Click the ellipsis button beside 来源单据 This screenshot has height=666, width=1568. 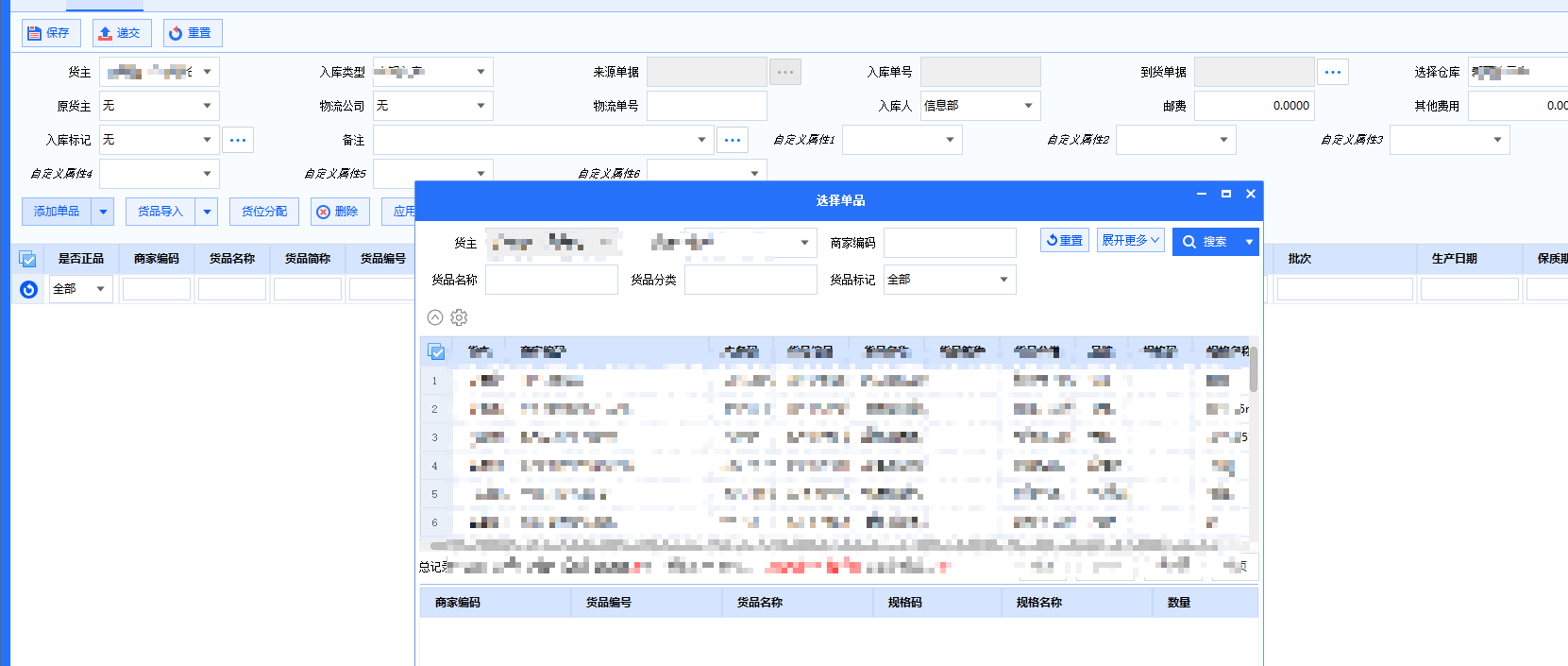point(785,72)
